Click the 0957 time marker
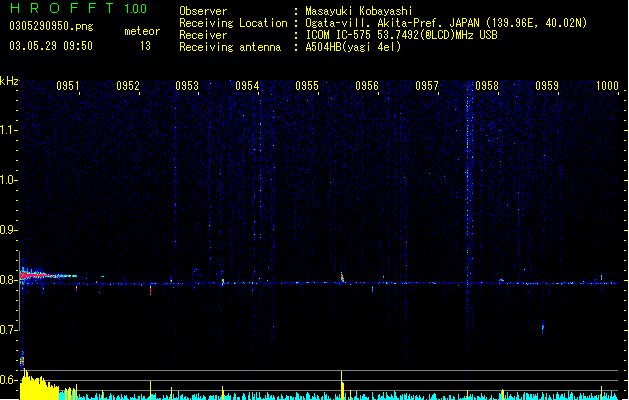 coord(427,86)
